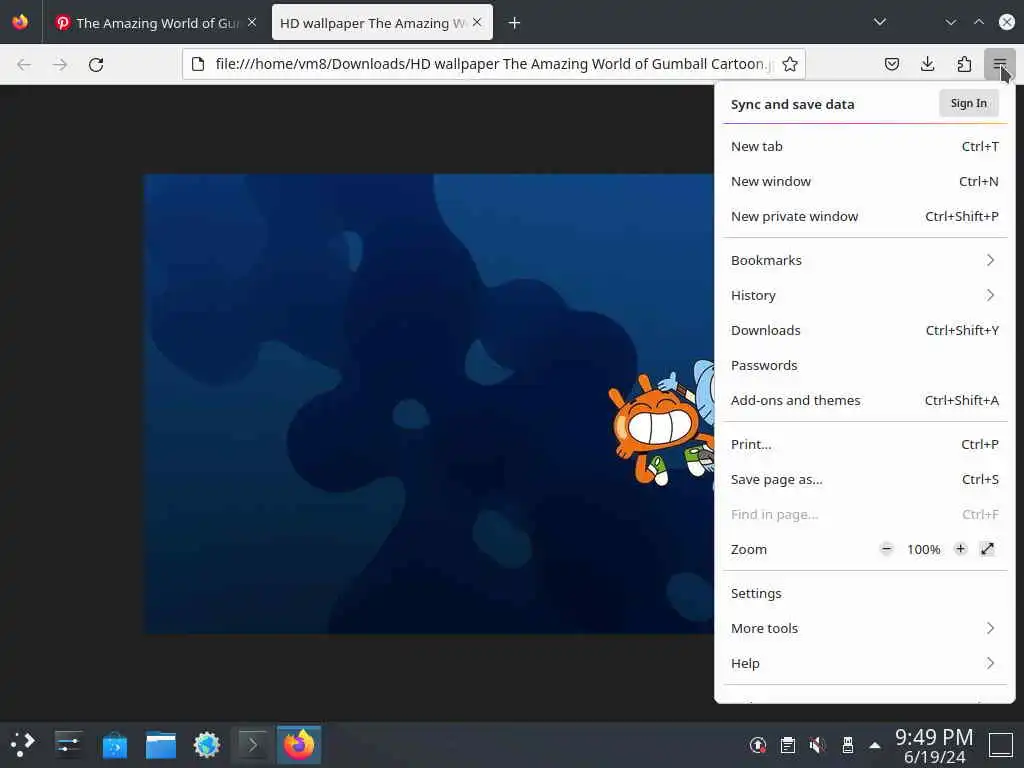Click the Firefox taskbar icon
1024x768 pixels.
[x=298, y=744]
